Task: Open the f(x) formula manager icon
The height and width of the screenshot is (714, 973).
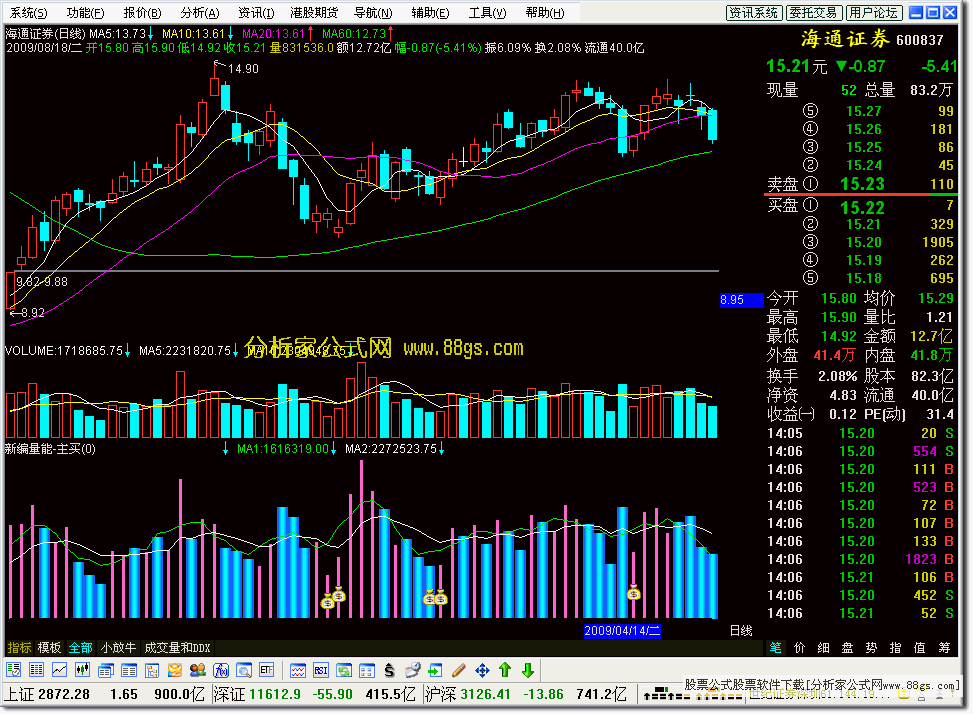Action: click(x=221, y=671)
